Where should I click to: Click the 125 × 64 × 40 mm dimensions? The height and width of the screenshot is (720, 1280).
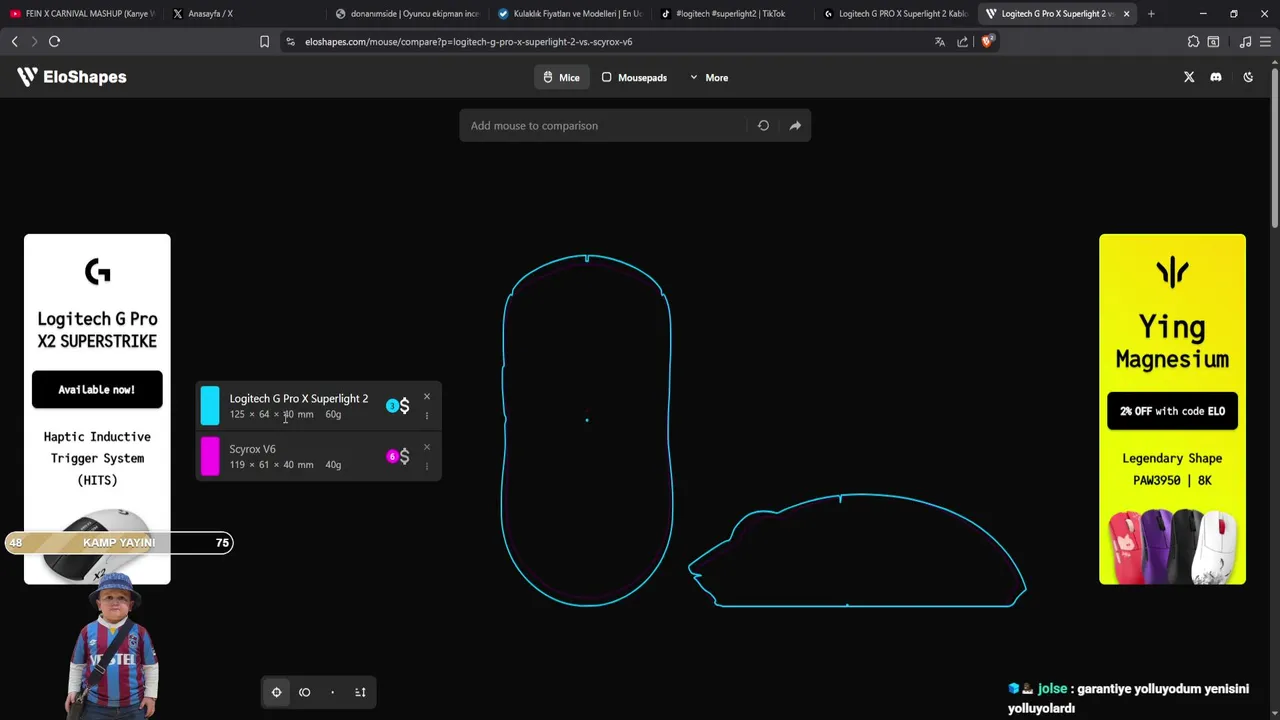pos(271,414)
